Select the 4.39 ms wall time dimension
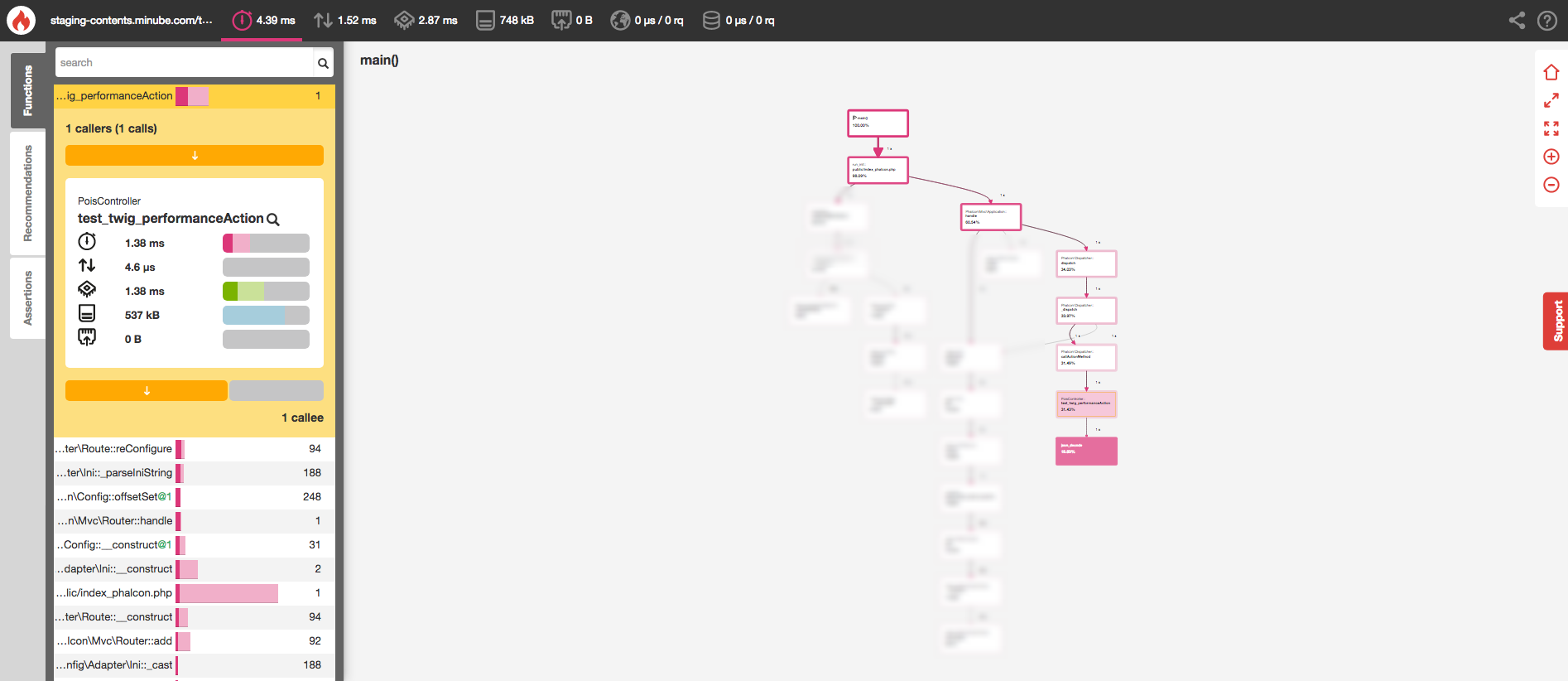The width and height of the screenshot is (1568, 681). click(264, 20)
